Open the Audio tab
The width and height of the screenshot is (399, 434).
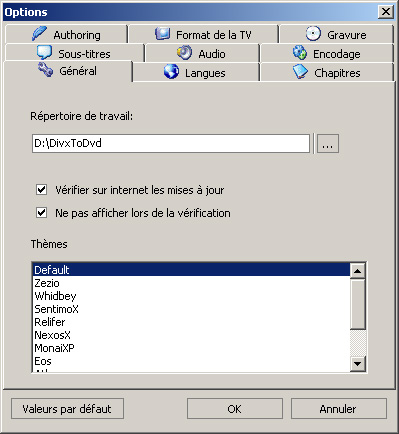[x=202, y=53]
